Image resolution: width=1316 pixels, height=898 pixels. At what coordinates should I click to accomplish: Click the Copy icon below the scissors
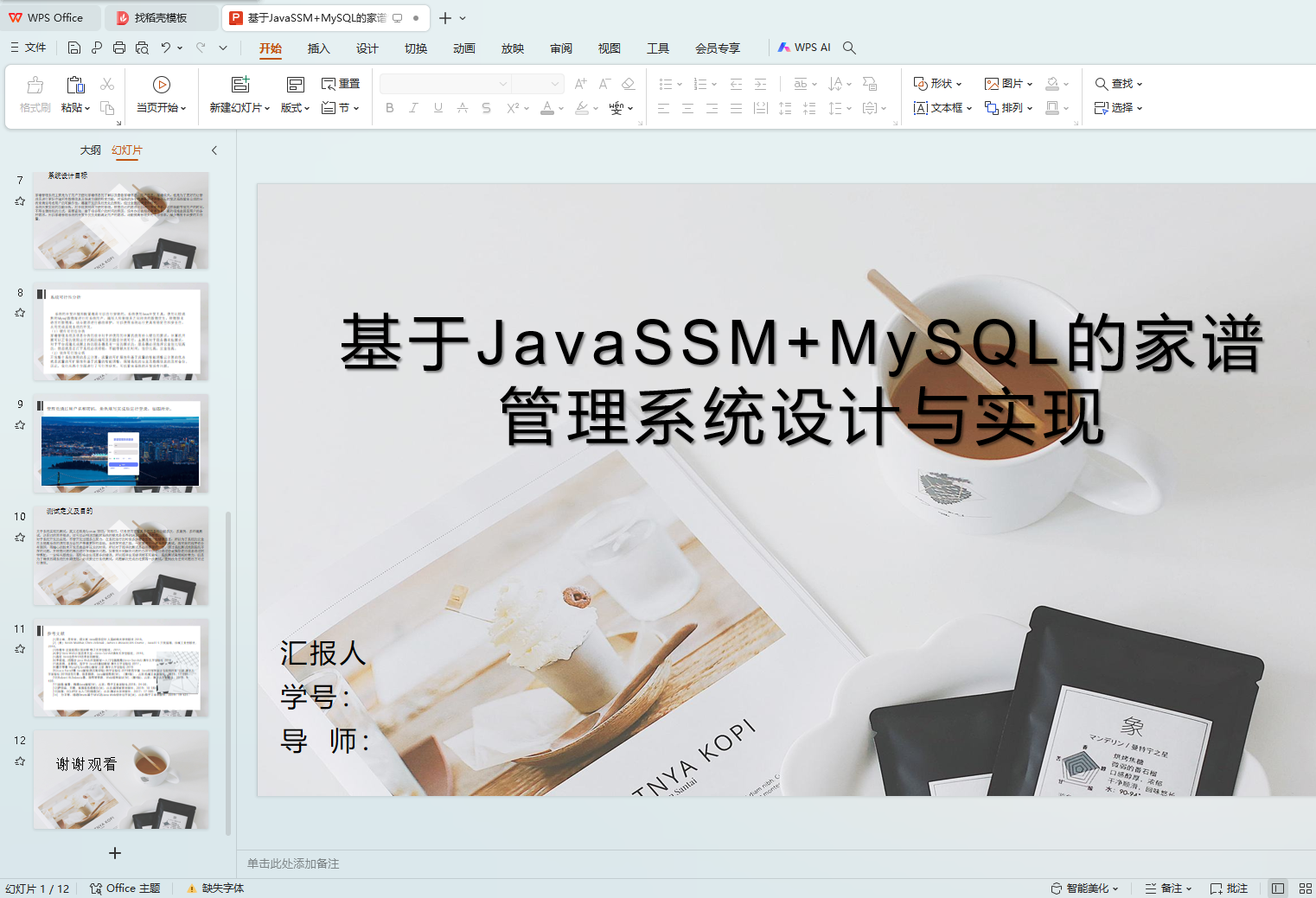[107, 108]
